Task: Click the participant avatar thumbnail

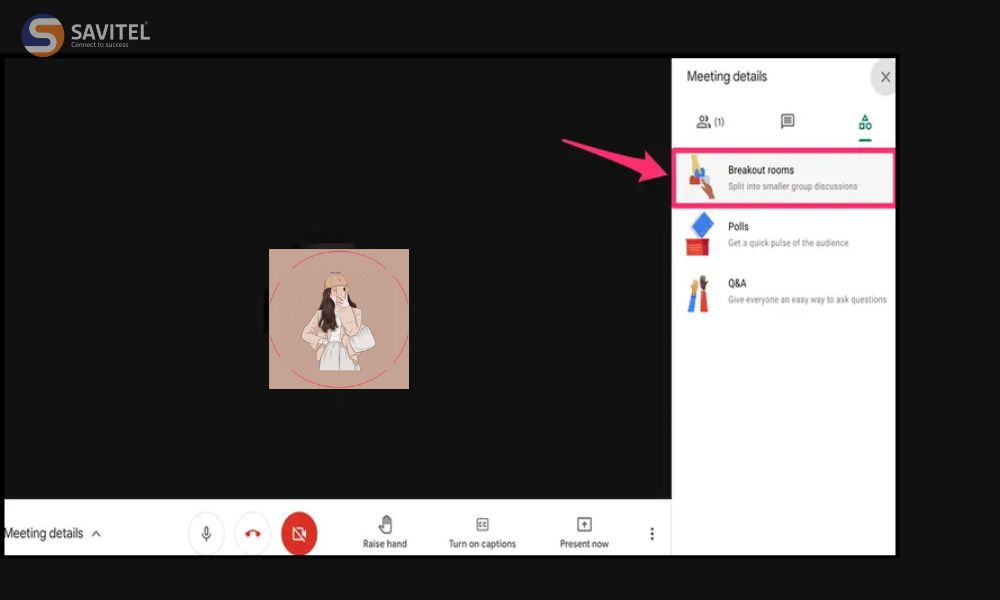Action: [x=339, y=319]
